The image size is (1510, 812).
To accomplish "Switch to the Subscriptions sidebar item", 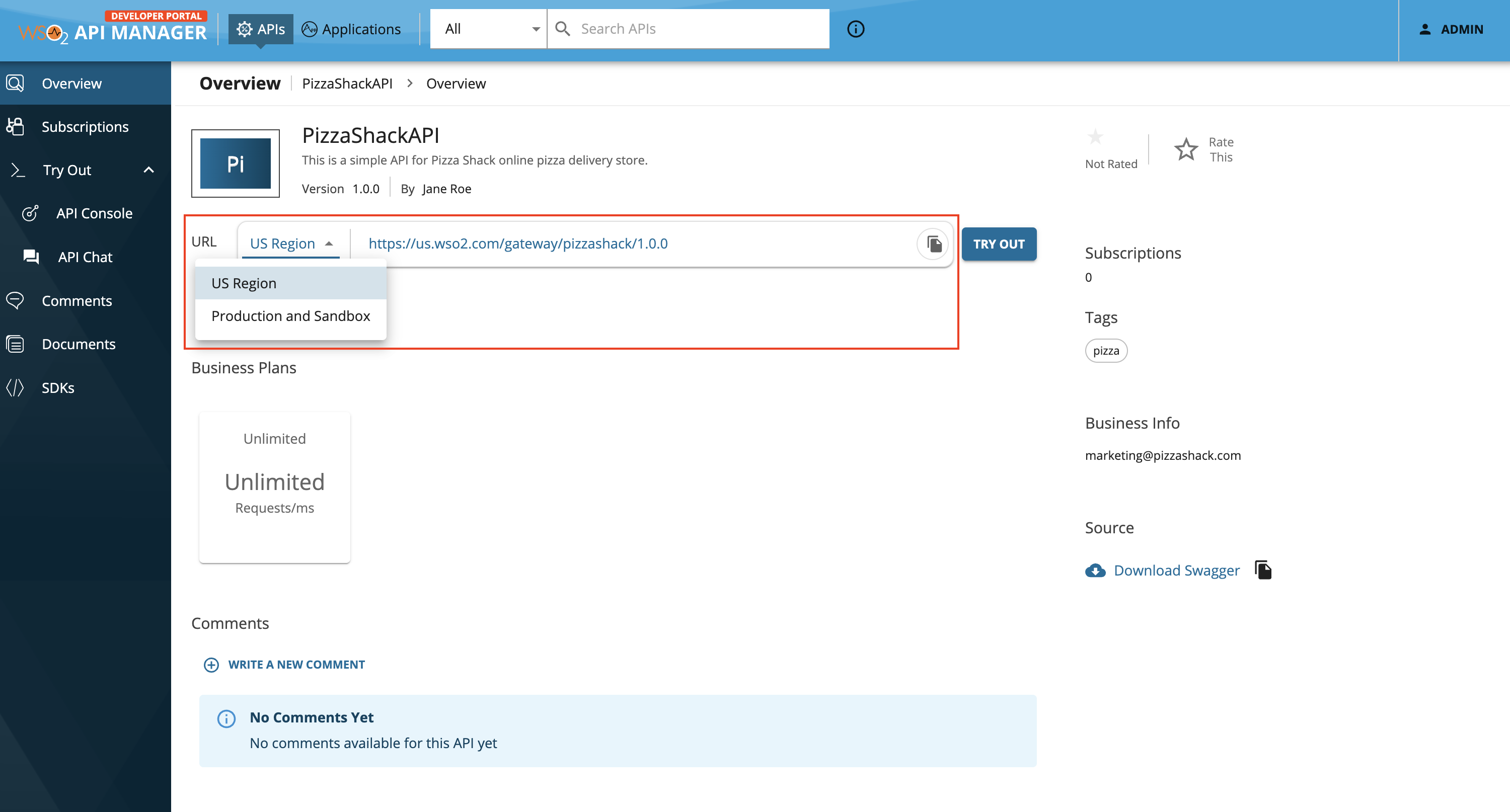I will tap(85, 127).
